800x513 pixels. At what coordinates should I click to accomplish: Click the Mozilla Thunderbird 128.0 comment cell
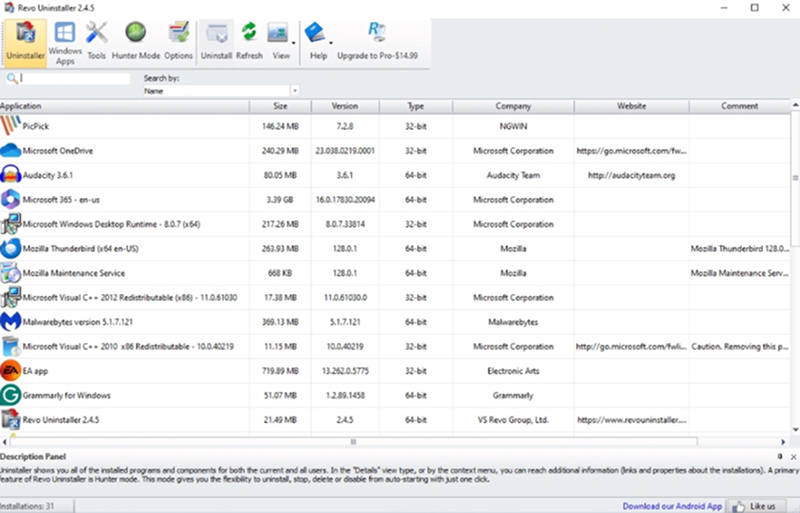tap(740, 249)
